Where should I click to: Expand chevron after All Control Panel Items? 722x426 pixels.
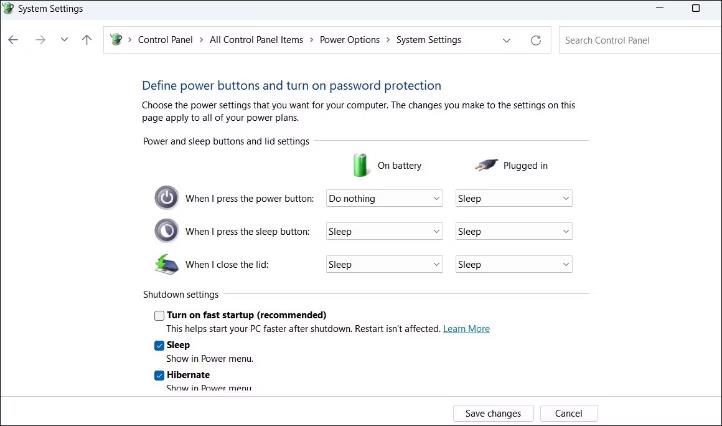(x=311, y=40)
